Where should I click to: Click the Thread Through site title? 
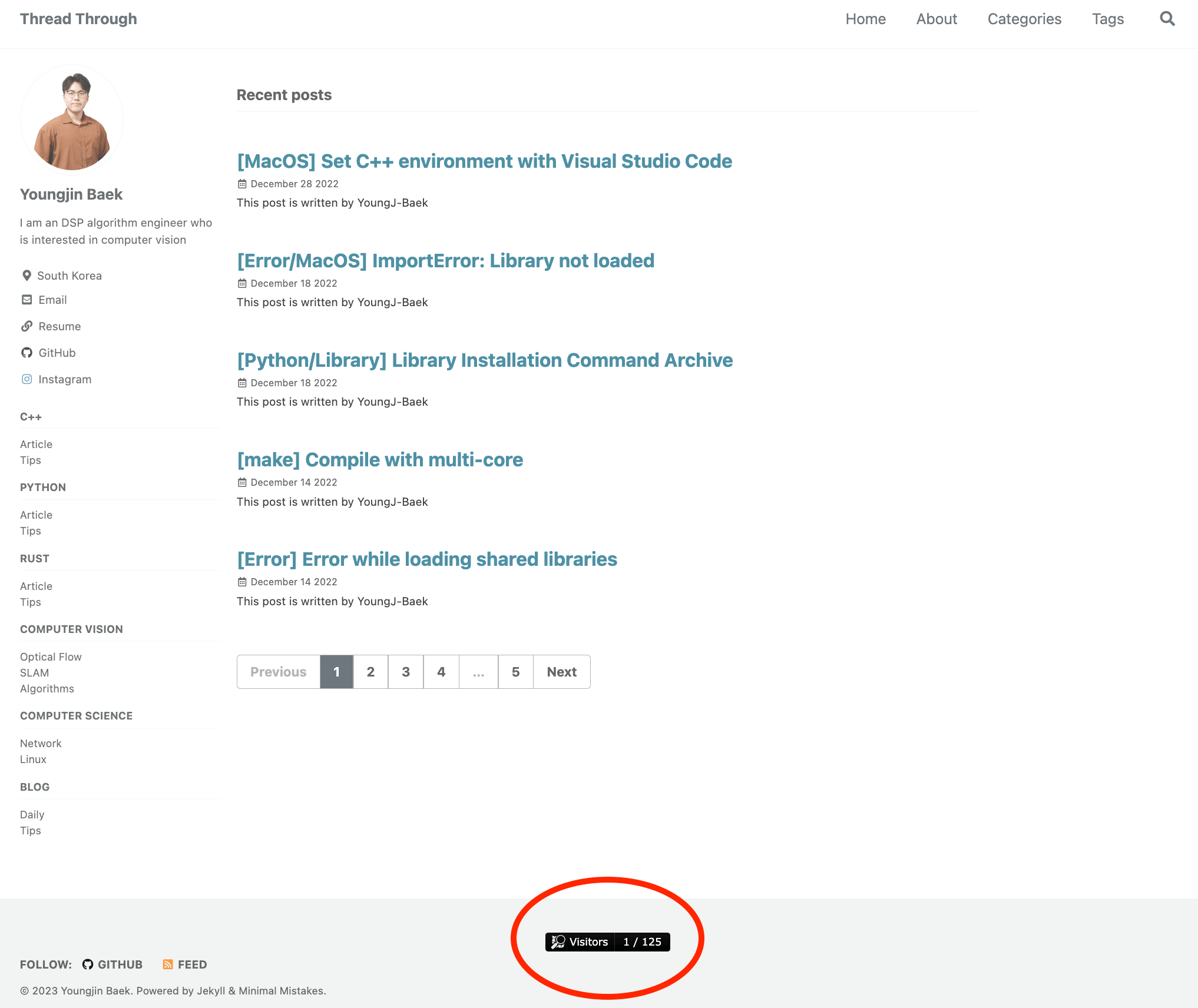(78, 19)
